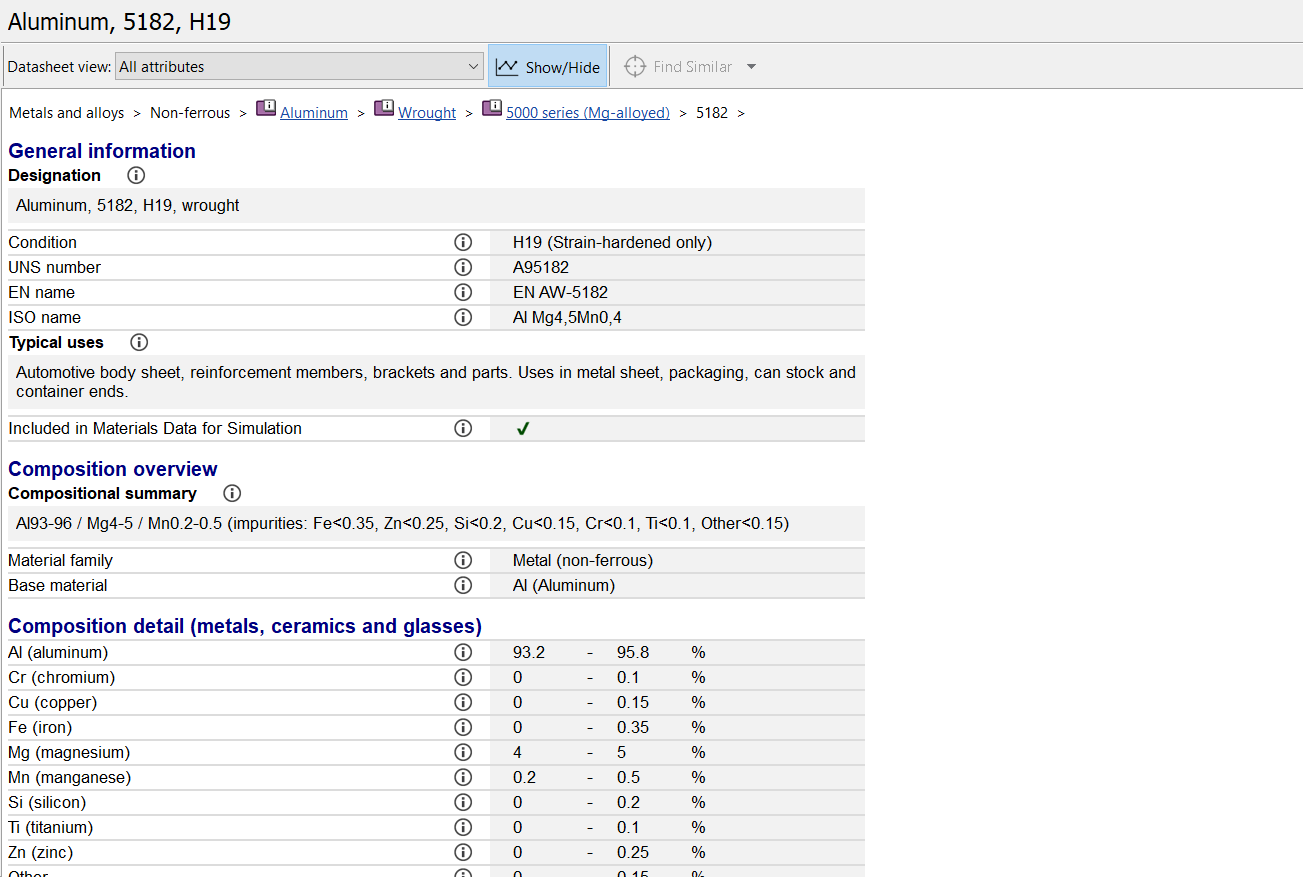Click info icon for Compositional summary
This screenshot has width=1303, height=878.
tap(232, 493)
